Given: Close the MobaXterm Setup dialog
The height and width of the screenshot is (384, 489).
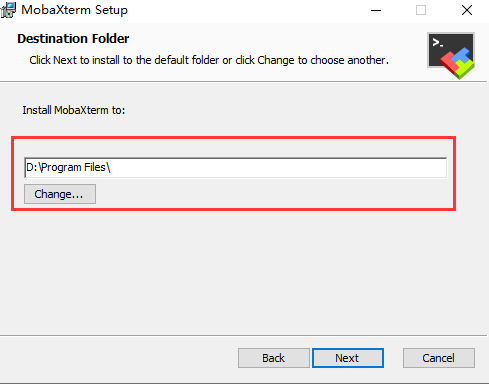Looking at the screenshot, I should coord(467,10).
